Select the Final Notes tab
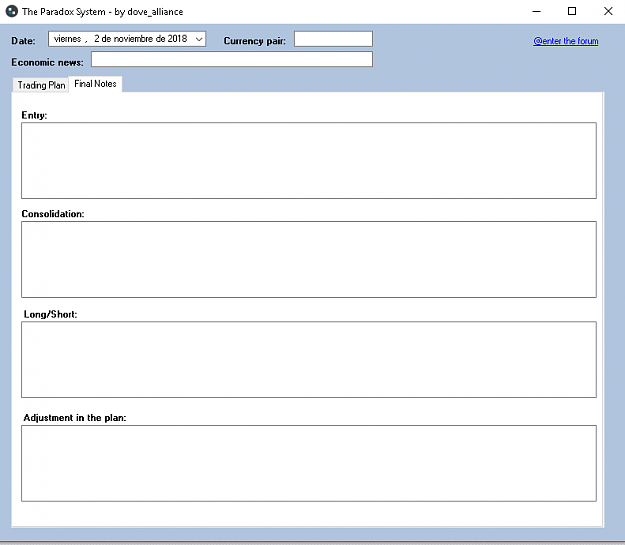The height and width of the screenshot is (545, 625). (x=95, y=84)
